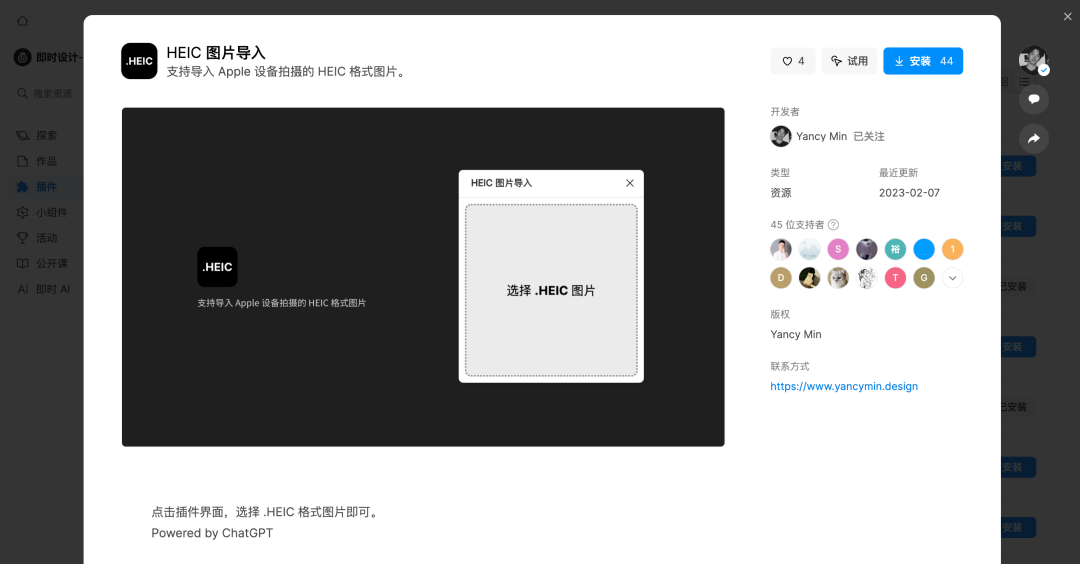The width and height of the screenshot is (1080, 564).
Task: Click the 45 位支持者 label
Action: point(797,224)
